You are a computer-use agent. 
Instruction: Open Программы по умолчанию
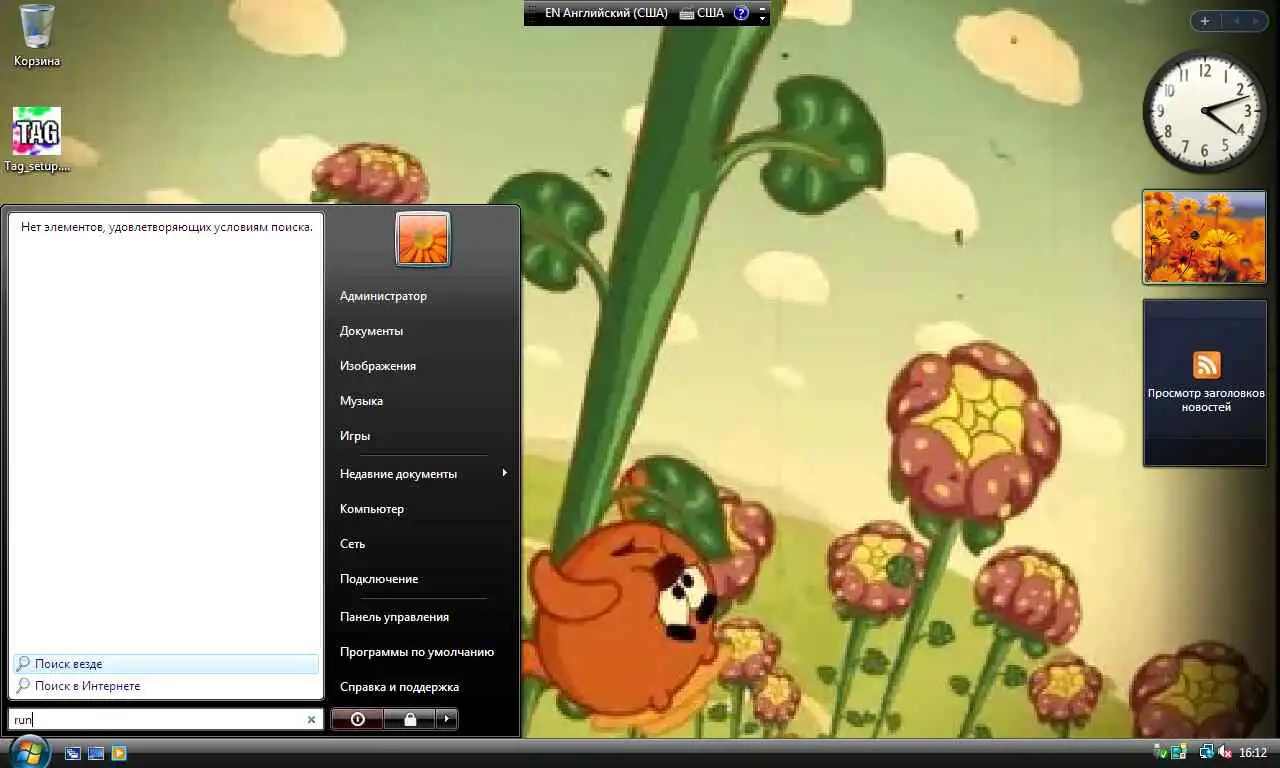[x=417, y=652]
